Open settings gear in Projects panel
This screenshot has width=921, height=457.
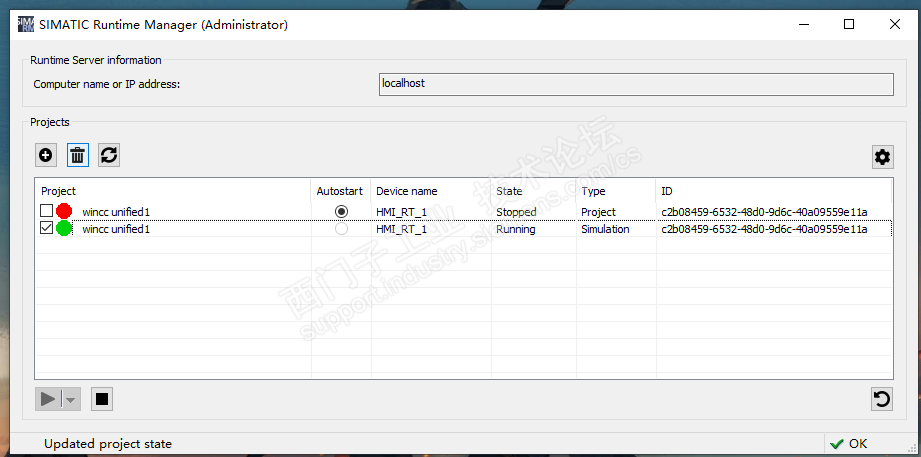(x=882, y=157)
